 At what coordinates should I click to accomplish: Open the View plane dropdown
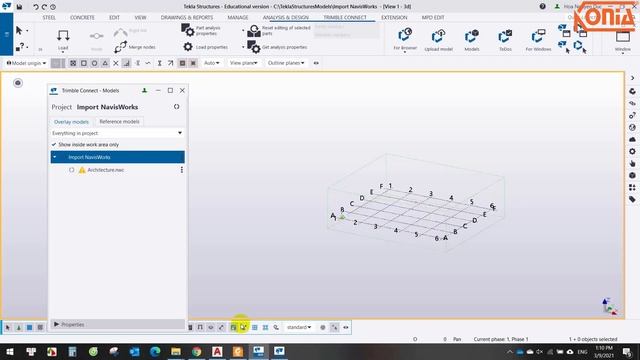pyautogui.click(x=244, y=63)
